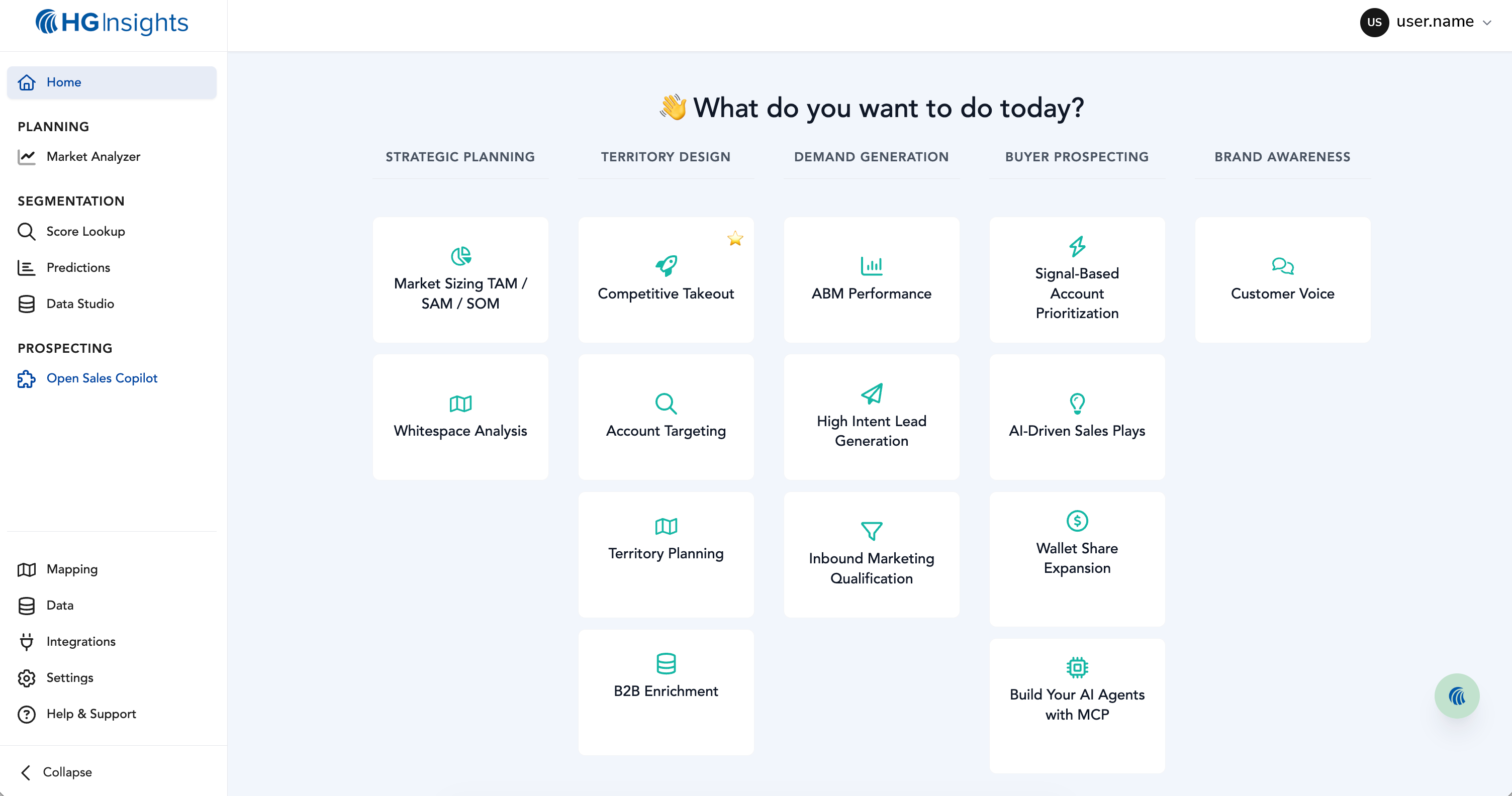Toggle the favorite star on Competitive Takeout

(735, 239)
